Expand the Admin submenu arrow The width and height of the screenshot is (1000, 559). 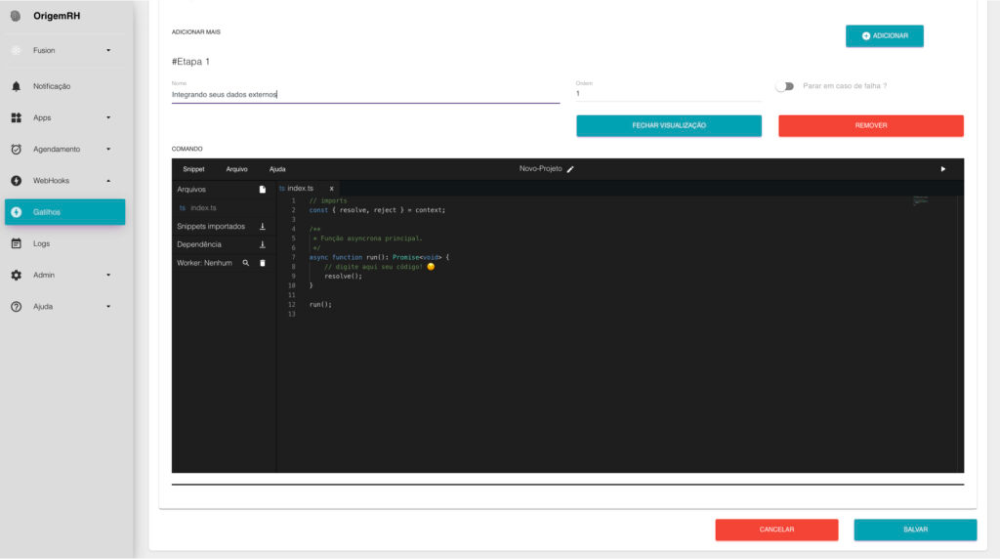[108, 275]
